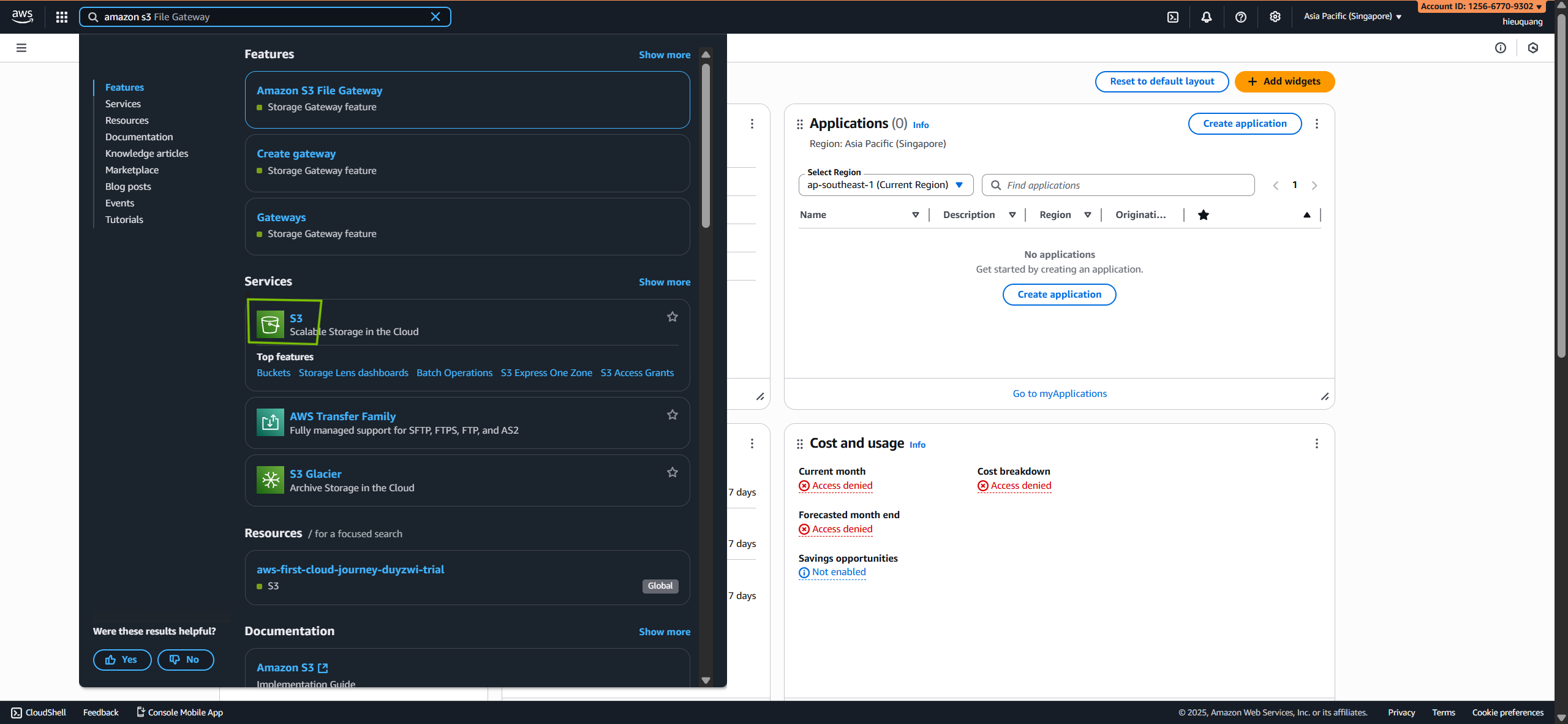Open the notifications bell
This screenshot has height=724, width=1568.
(x=1206, y=17)
